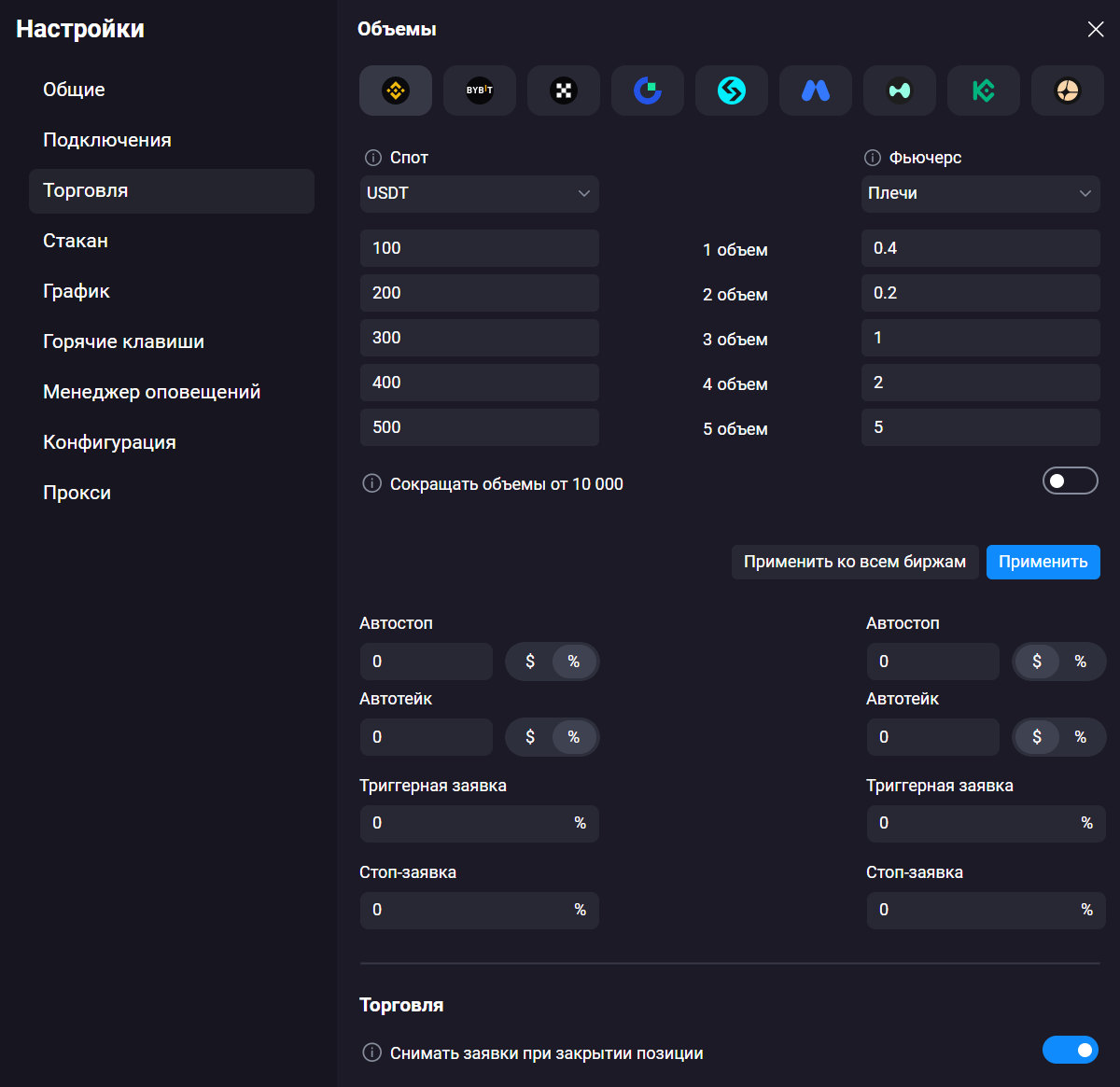Click the '3 объем' row label
The image size is (1120, 1087).
(x=735, y=340)
